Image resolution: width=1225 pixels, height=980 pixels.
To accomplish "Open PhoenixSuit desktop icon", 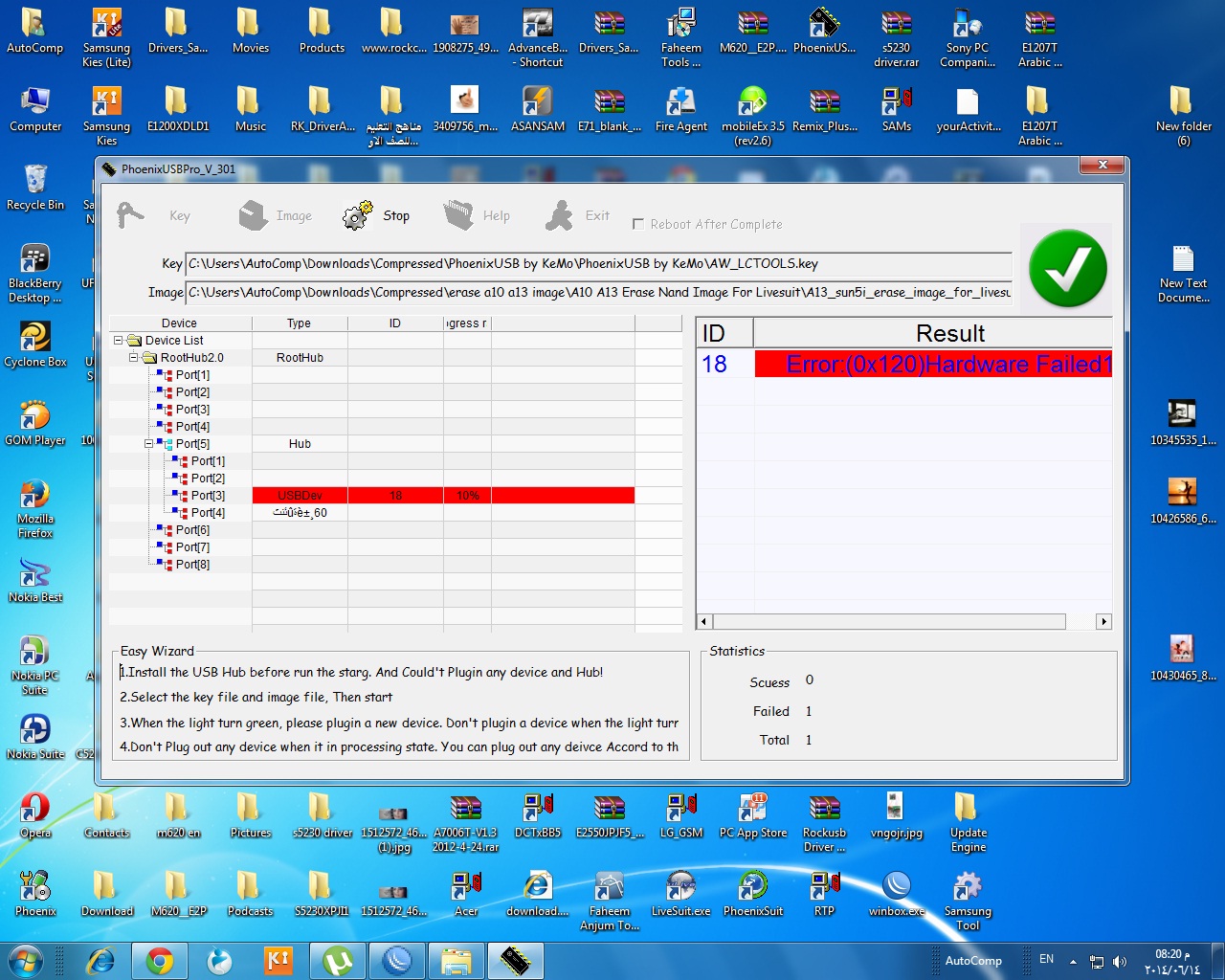I will [752, 893].
